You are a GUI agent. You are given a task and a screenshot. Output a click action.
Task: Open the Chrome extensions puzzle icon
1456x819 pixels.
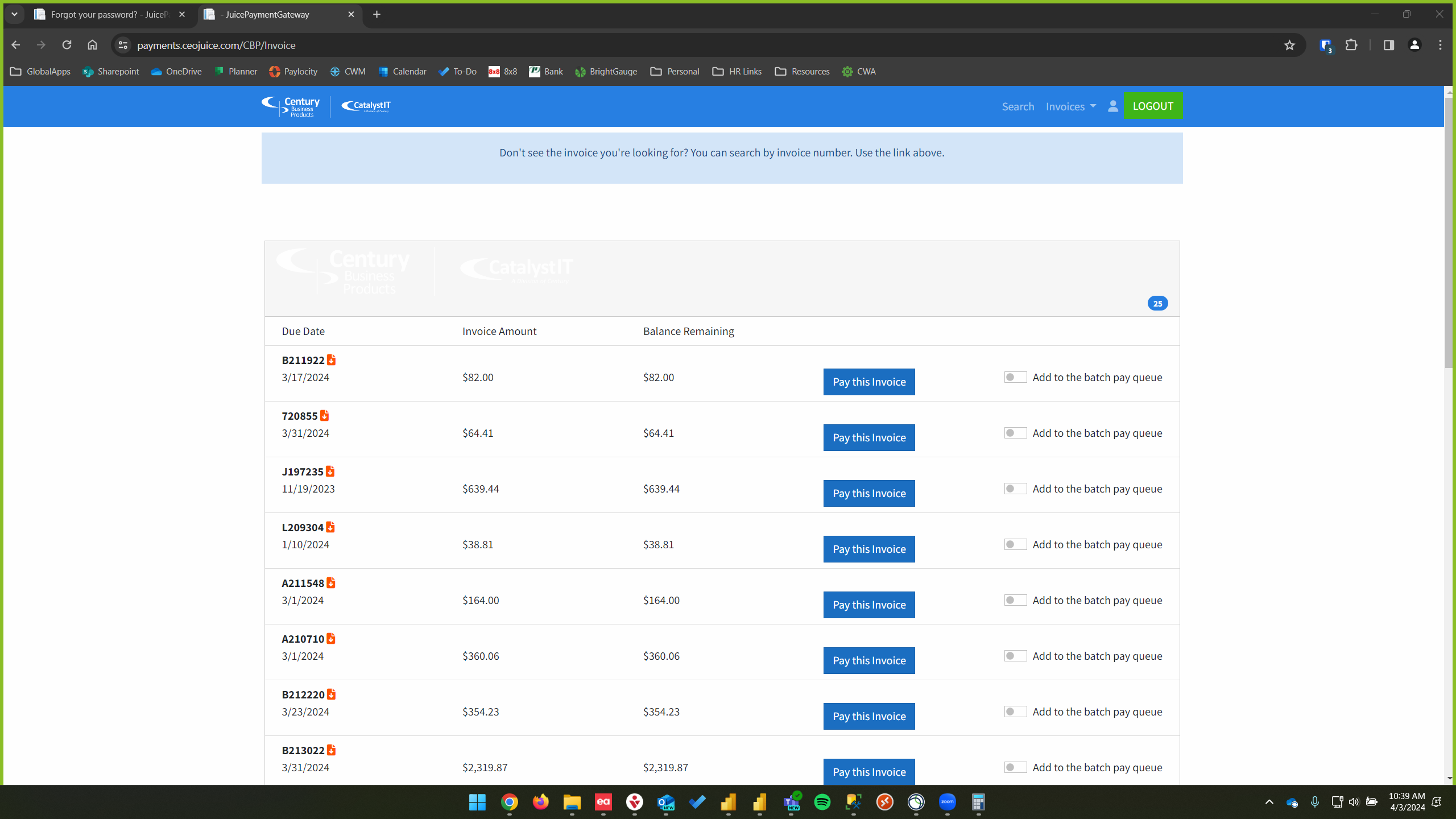(1351, 45)
